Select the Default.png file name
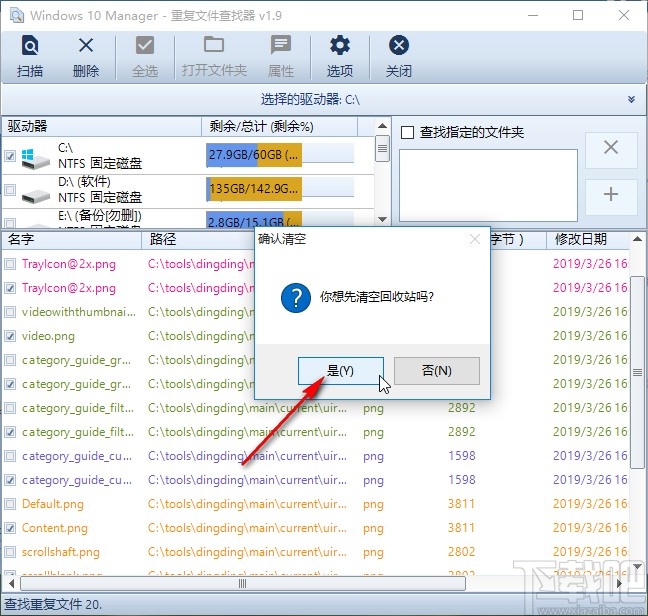The width and height of the screenshot is (648, 616). tap(52, 504)
